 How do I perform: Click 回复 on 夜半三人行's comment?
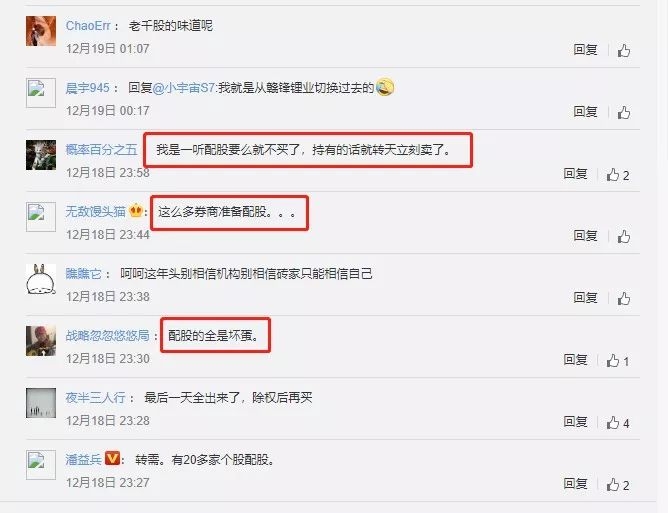(x=576, y=422)
